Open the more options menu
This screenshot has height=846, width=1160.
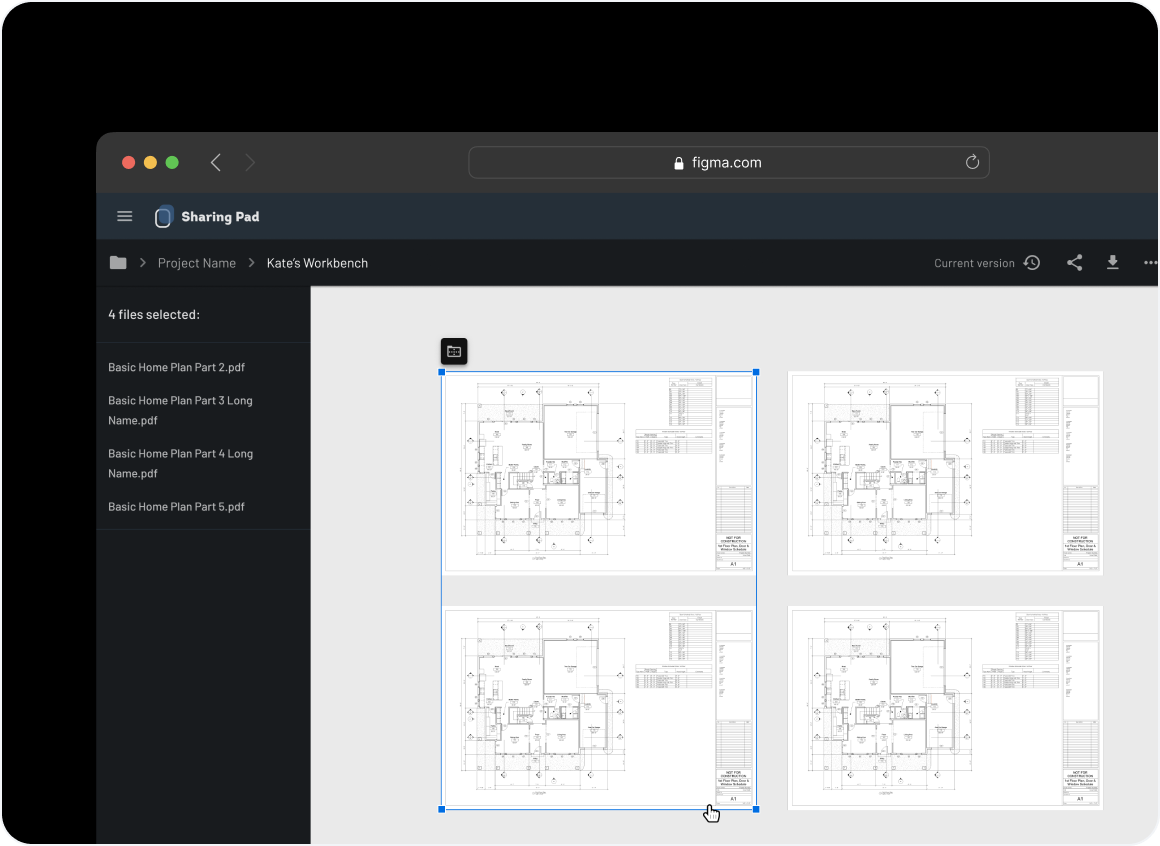click(1149, 262)
